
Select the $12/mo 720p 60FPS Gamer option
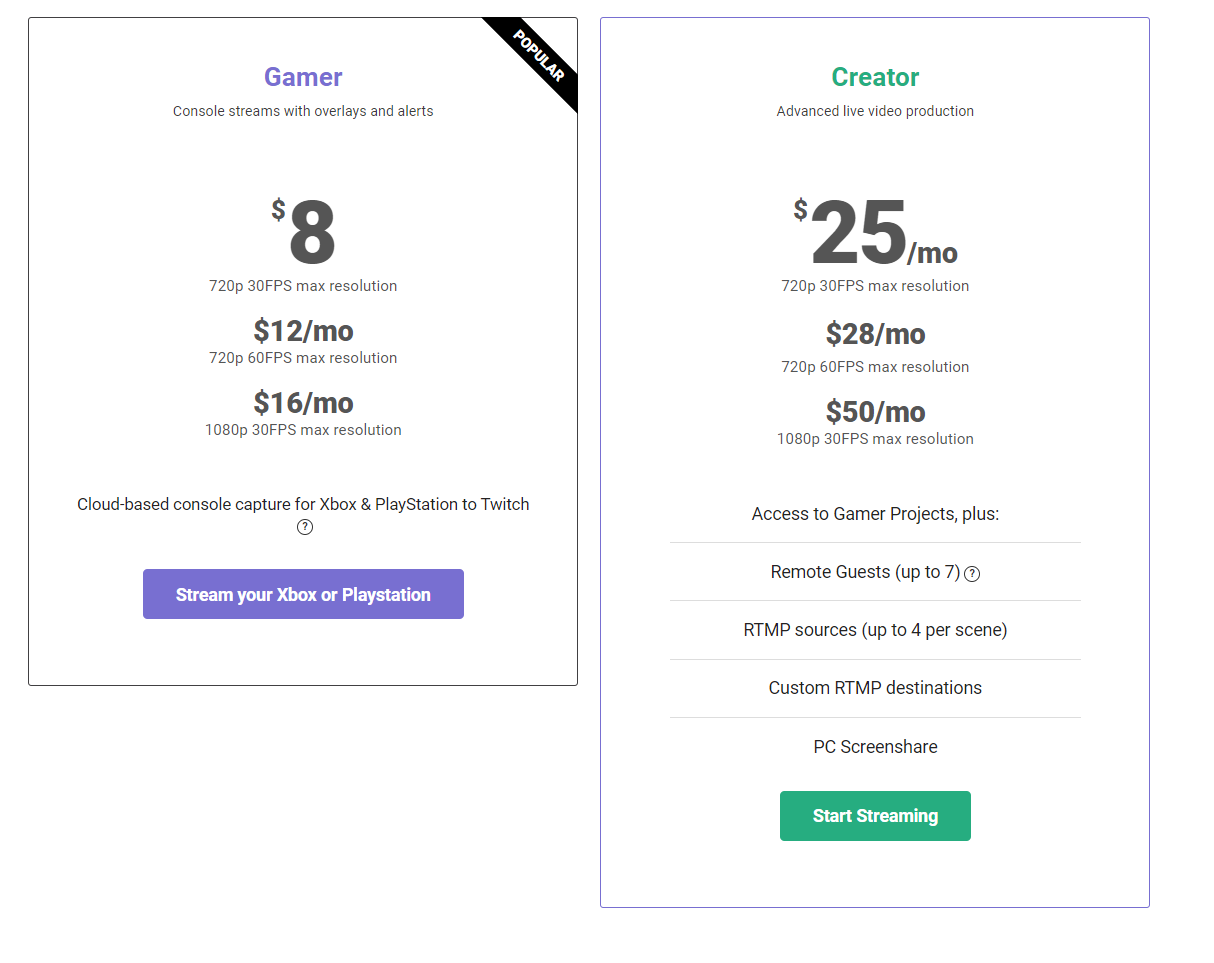[303, 331]
